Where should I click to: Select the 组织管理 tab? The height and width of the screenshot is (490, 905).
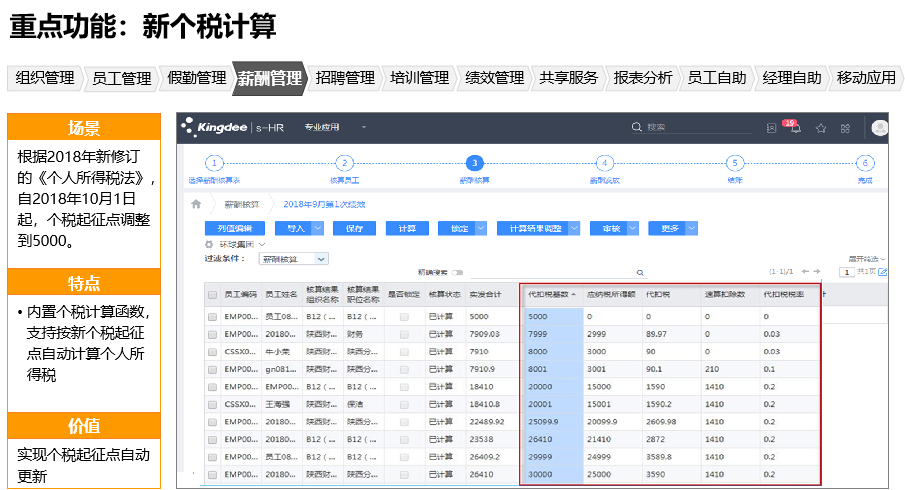pos(44,78)
